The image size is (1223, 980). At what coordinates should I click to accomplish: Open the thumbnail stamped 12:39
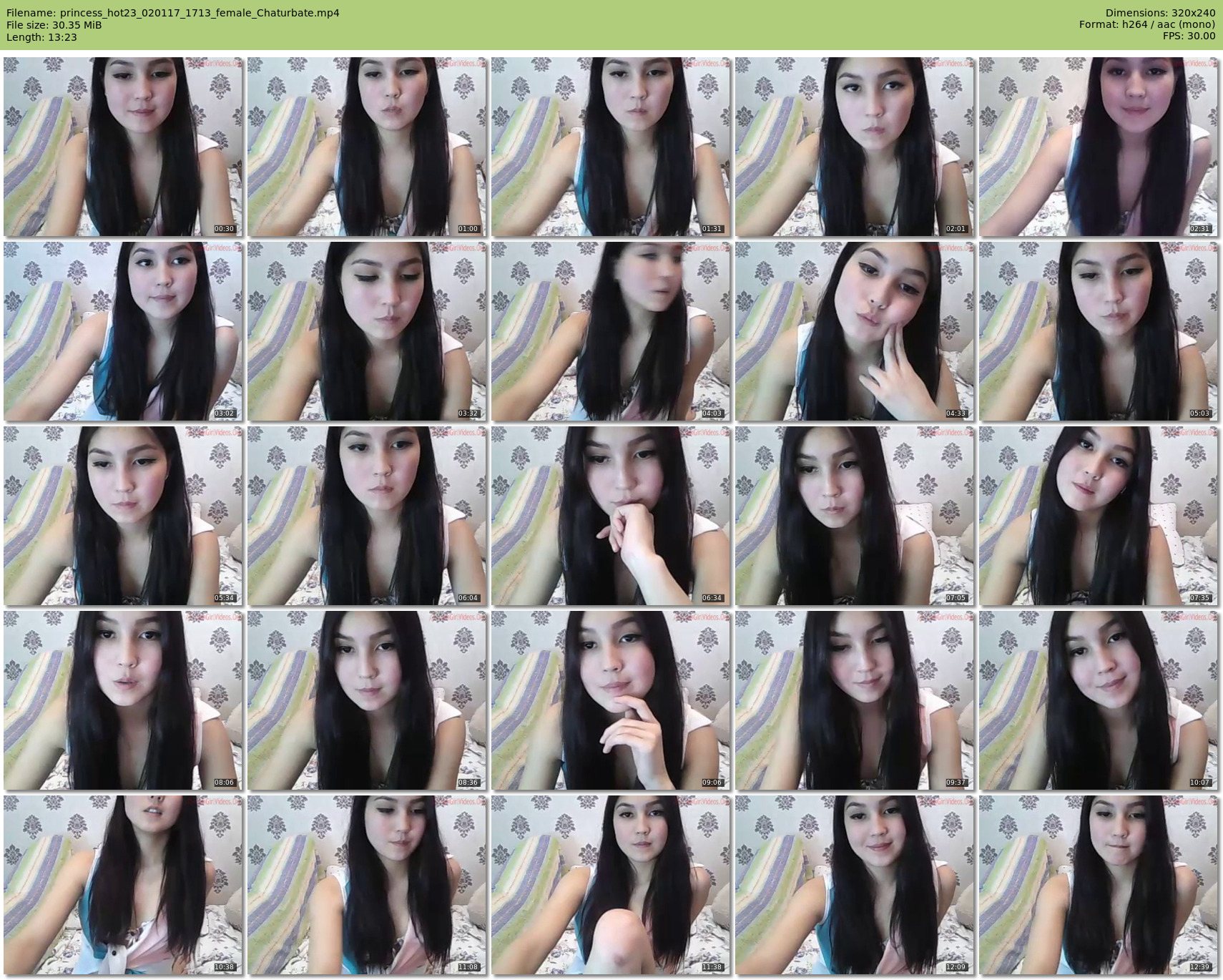pyautogui.click(x=1099, y=885)
